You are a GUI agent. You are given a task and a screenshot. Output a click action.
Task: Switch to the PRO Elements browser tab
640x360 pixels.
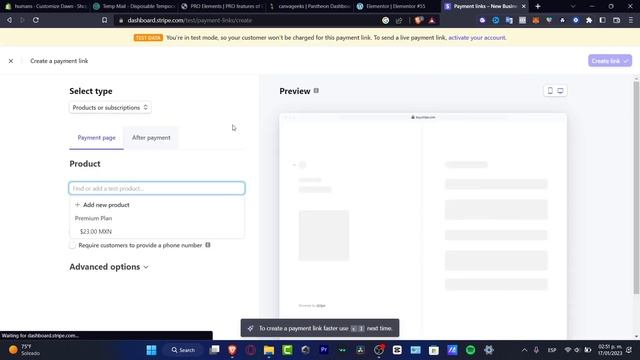[x=221, y=6]
